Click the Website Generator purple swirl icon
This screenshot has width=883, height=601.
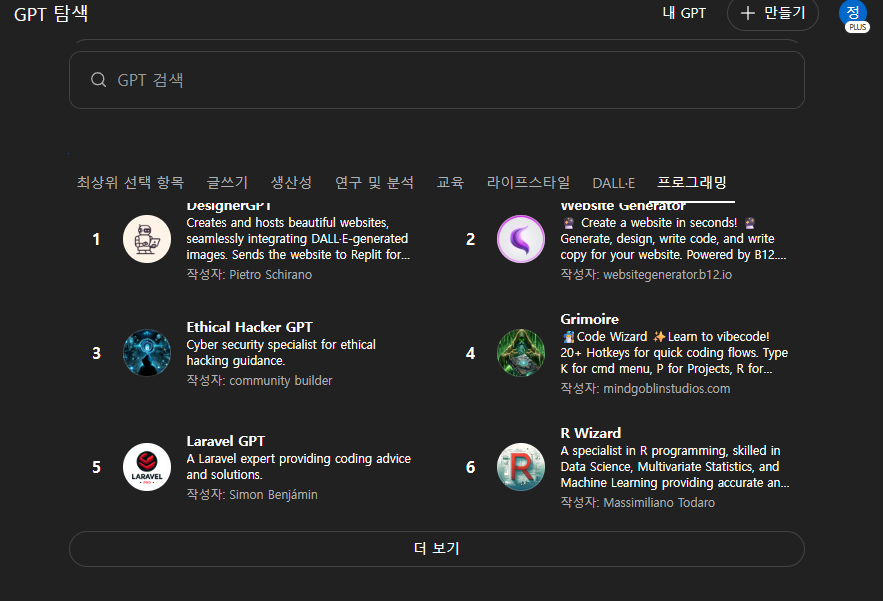pos(521,239)
